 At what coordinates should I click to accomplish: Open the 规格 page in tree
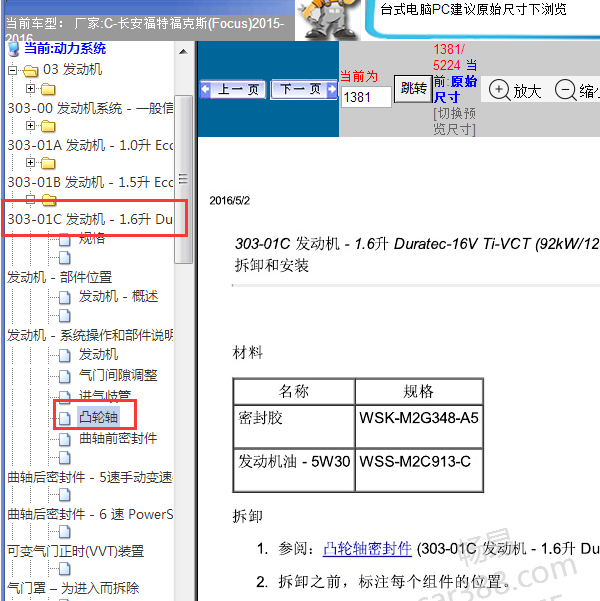[92, 238]
